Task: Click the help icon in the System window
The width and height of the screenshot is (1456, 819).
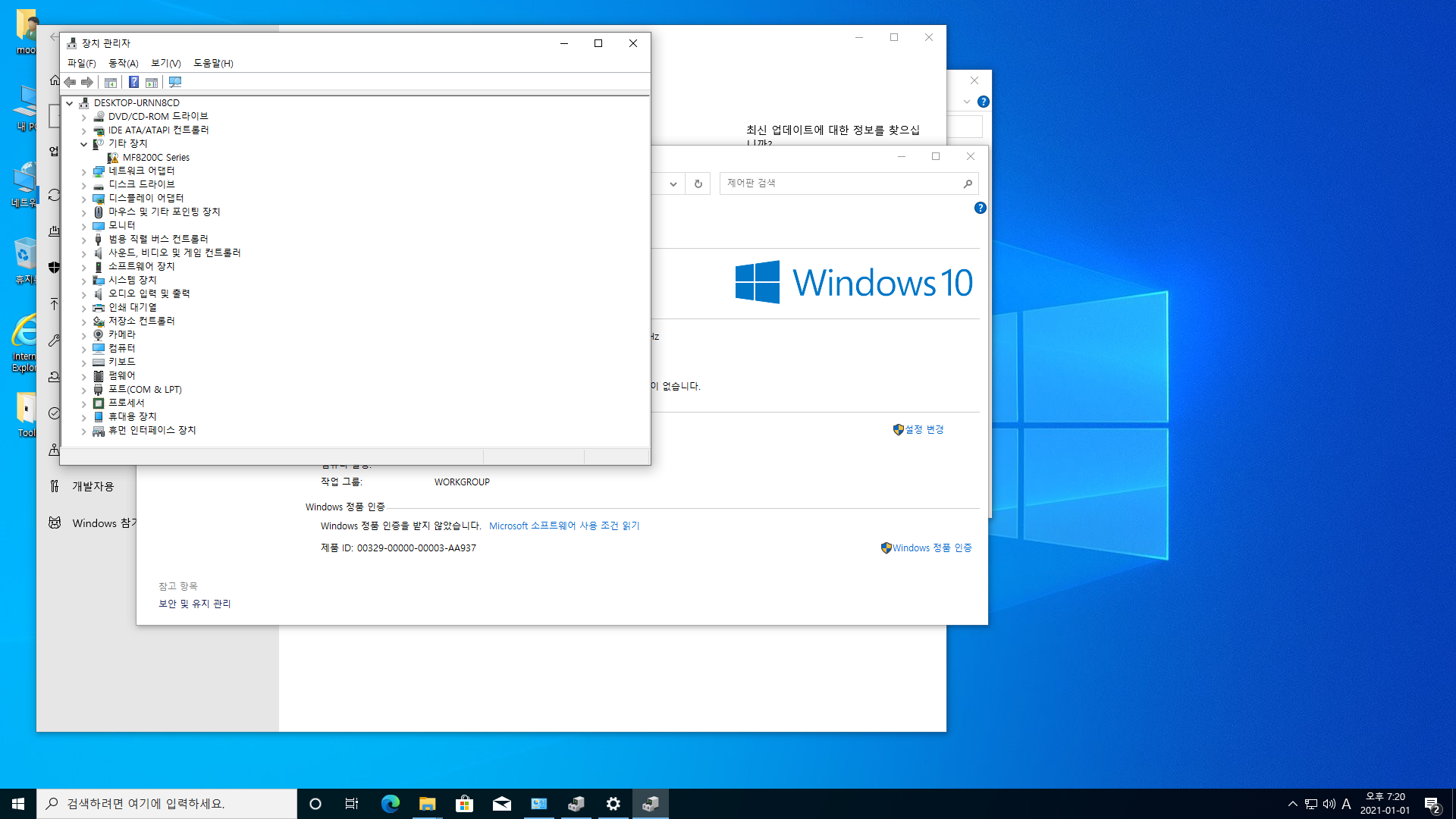Action: click(980, 208)
